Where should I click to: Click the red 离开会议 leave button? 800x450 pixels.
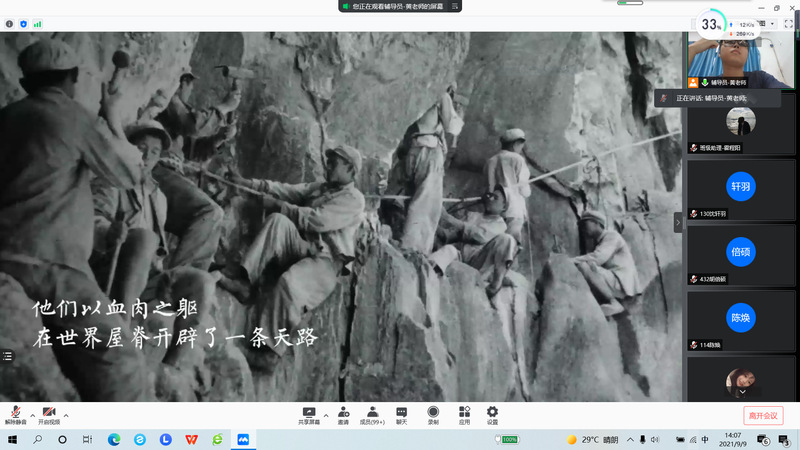tap(763, 415)
